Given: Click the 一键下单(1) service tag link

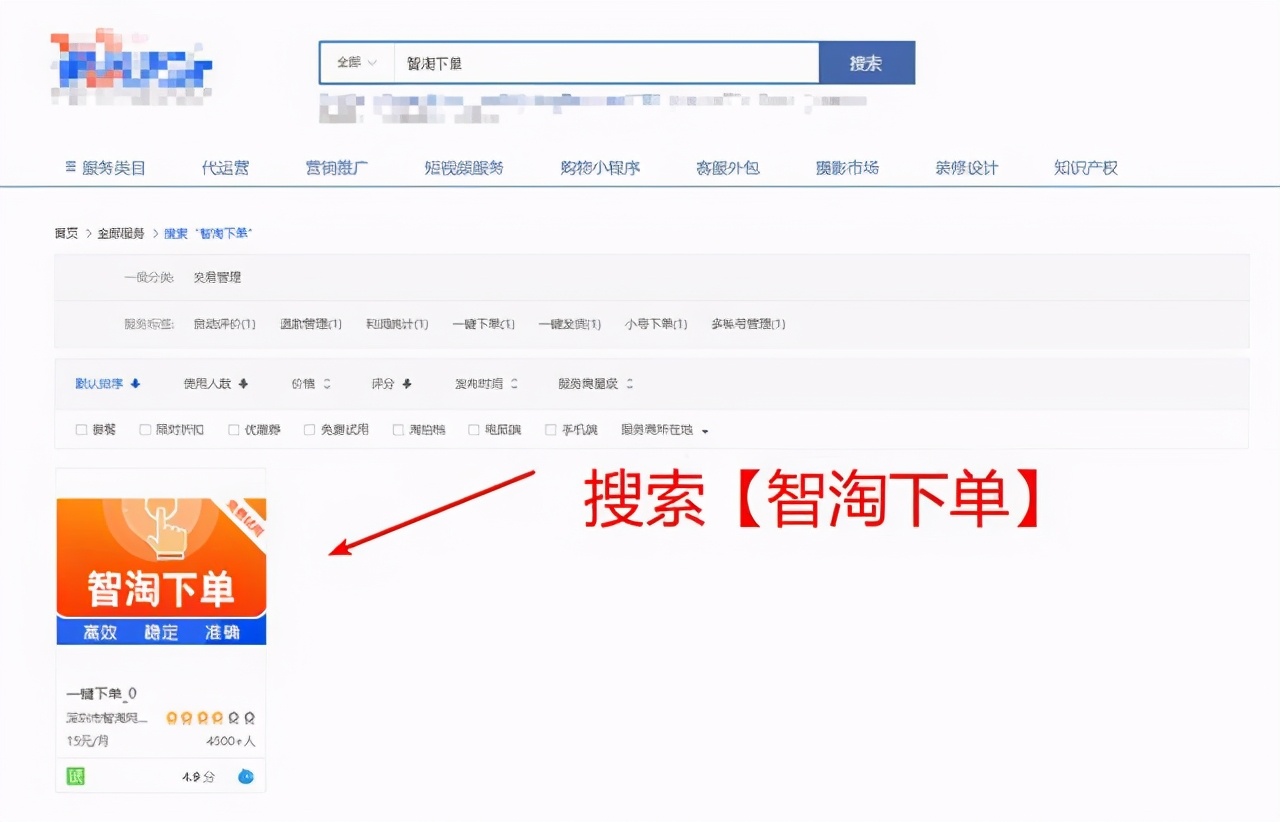Looking at the screenshot, I should 483,324.
